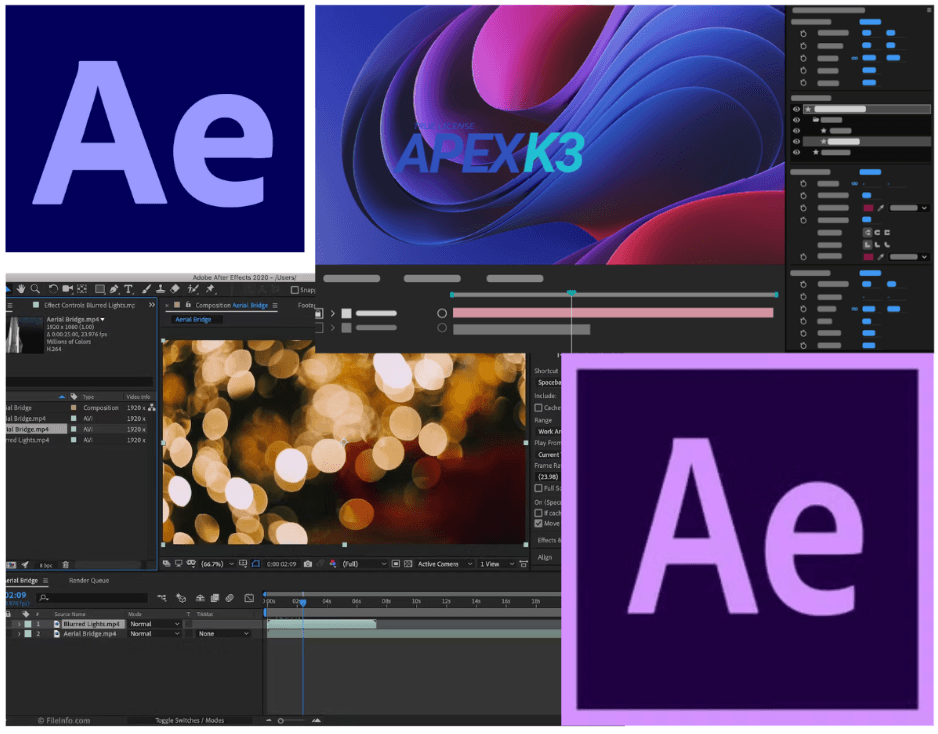Toggle the top eye icon in APEX K3 layer list

(797, 109)
